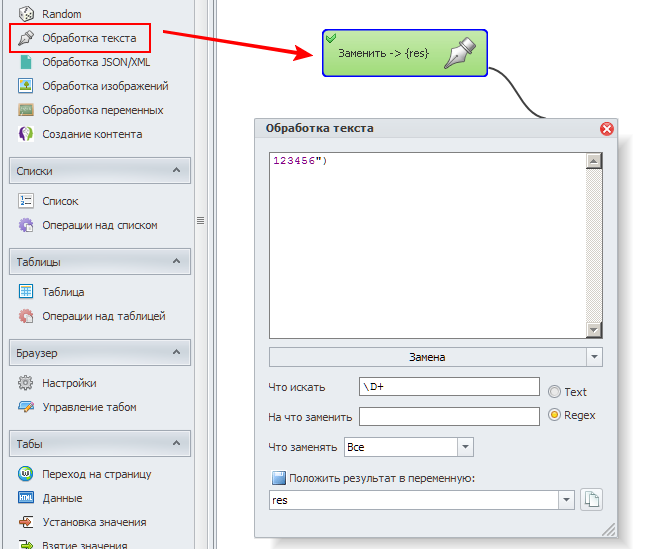Click the Обработка изображений label

click(105, 86)
